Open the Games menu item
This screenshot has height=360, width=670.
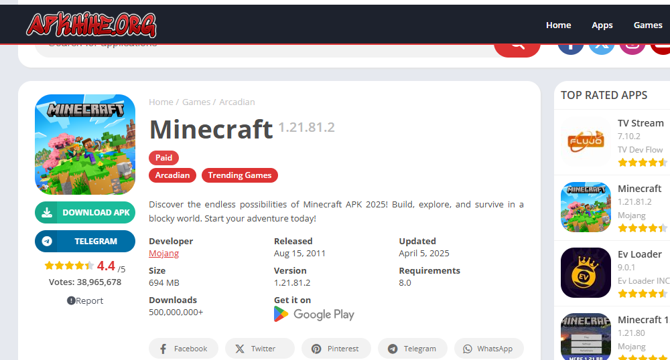(648, 25)
